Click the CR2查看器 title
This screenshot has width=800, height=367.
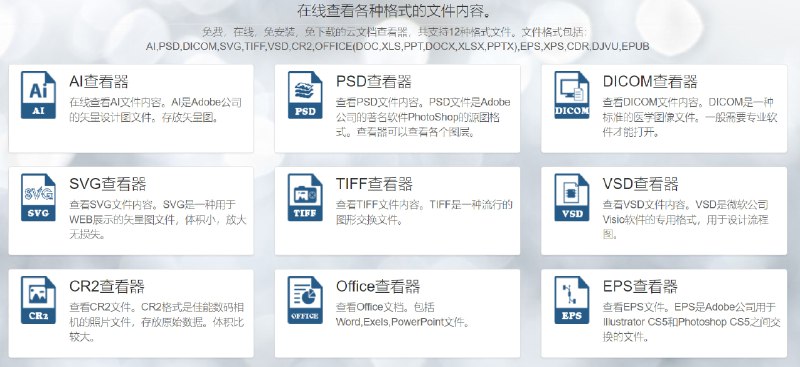[107, 286]
